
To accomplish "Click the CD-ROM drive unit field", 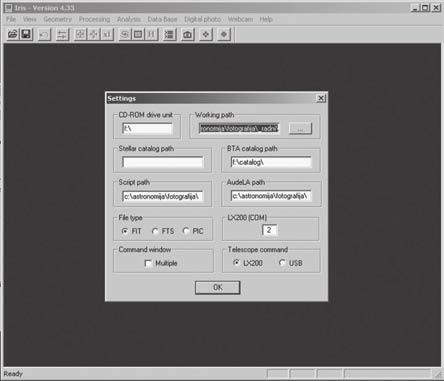I will pyautogui.click(x=147, y=128).
